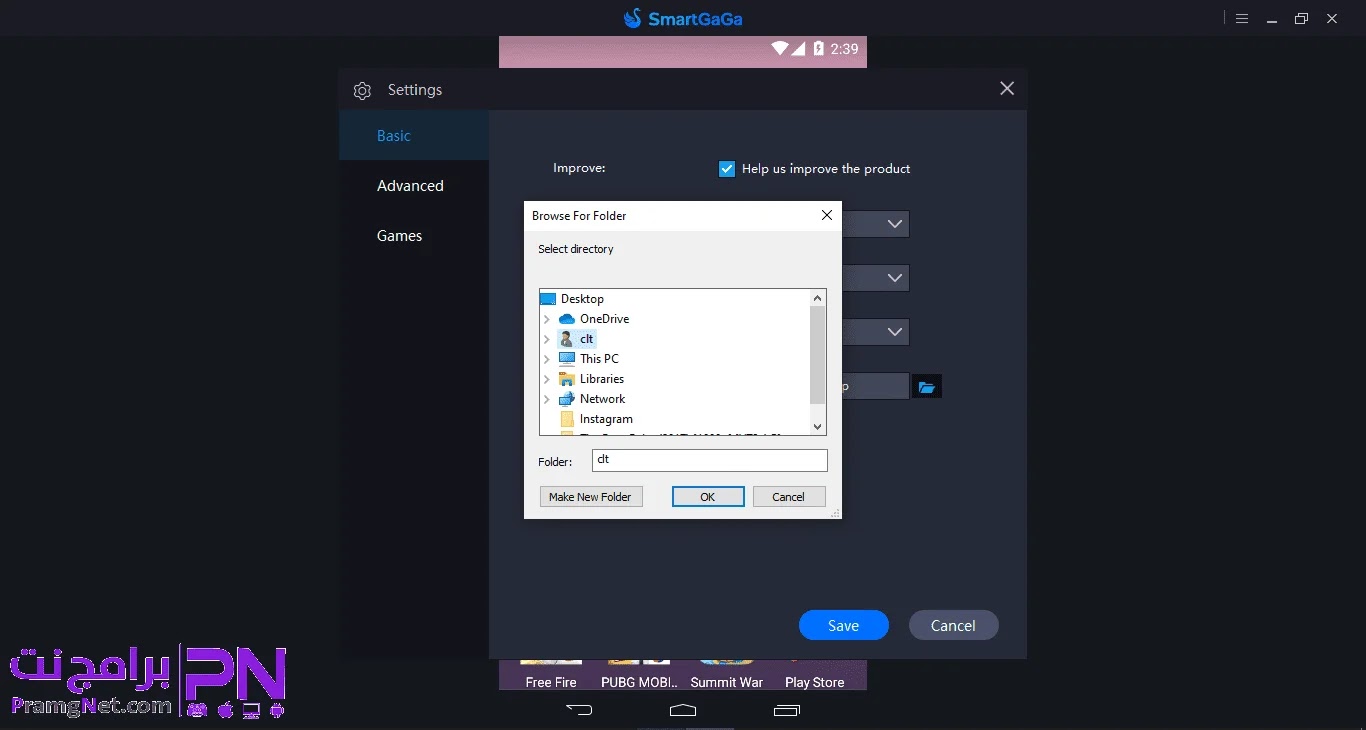The height and width of the screenshot is (730, 1366).
Task: Click the folder tree scrollbar down arrow
Action: [x=818, y=426]
